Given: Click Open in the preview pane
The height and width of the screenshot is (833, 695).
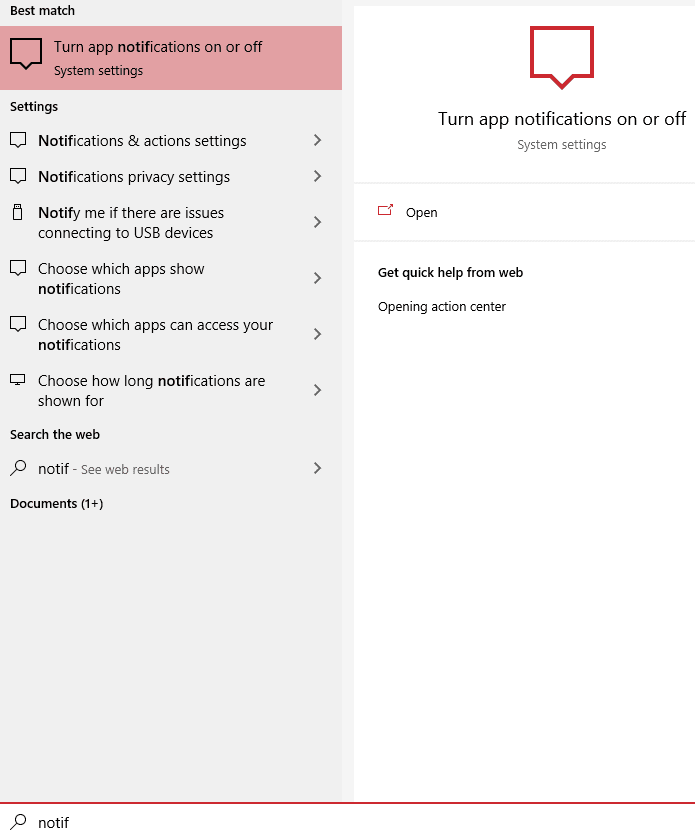Looking at the screenshot, I should tap(421, 212).
